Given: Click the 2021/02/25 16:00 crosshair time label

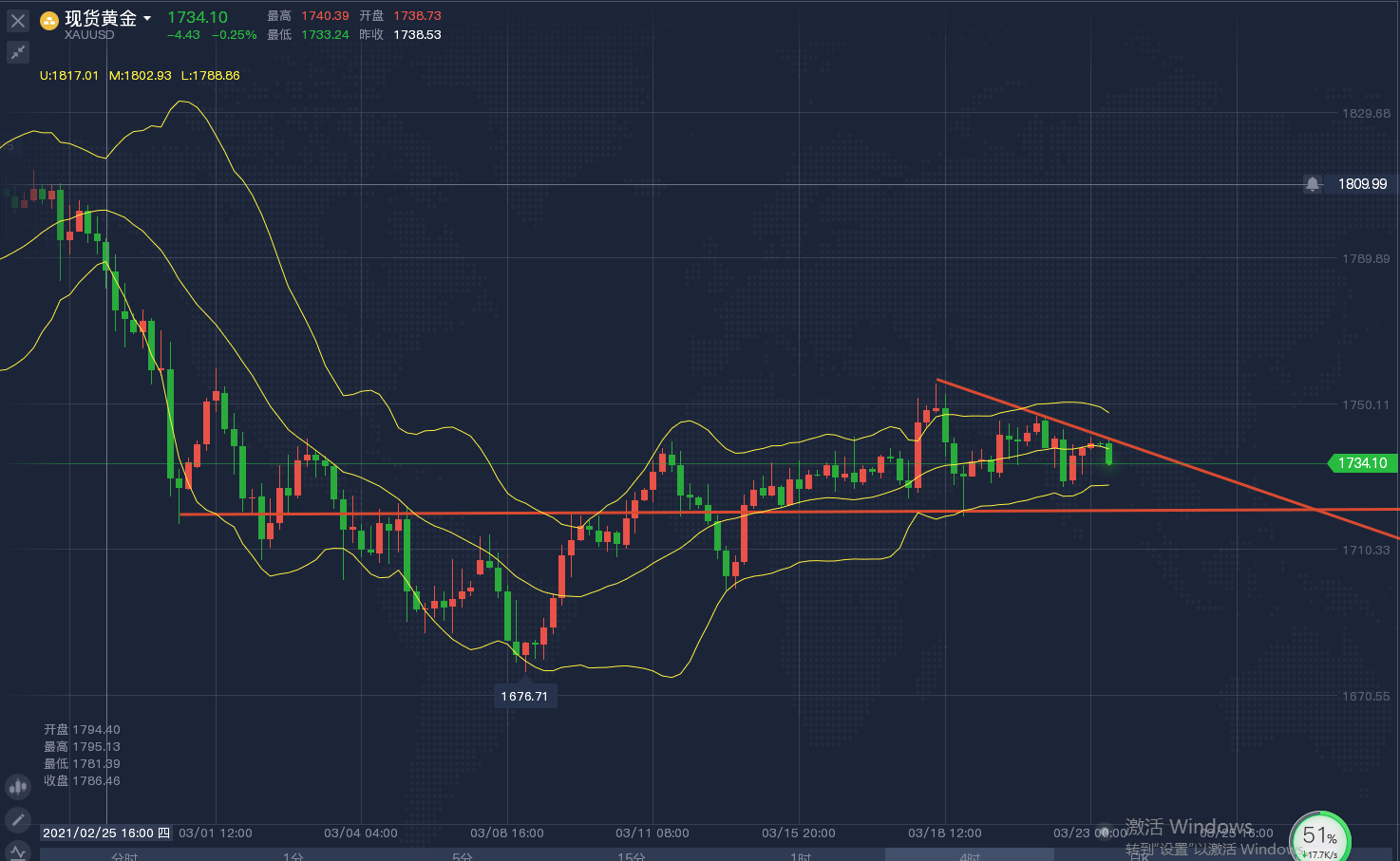Looking at the screenshot, I should (105, 833).
